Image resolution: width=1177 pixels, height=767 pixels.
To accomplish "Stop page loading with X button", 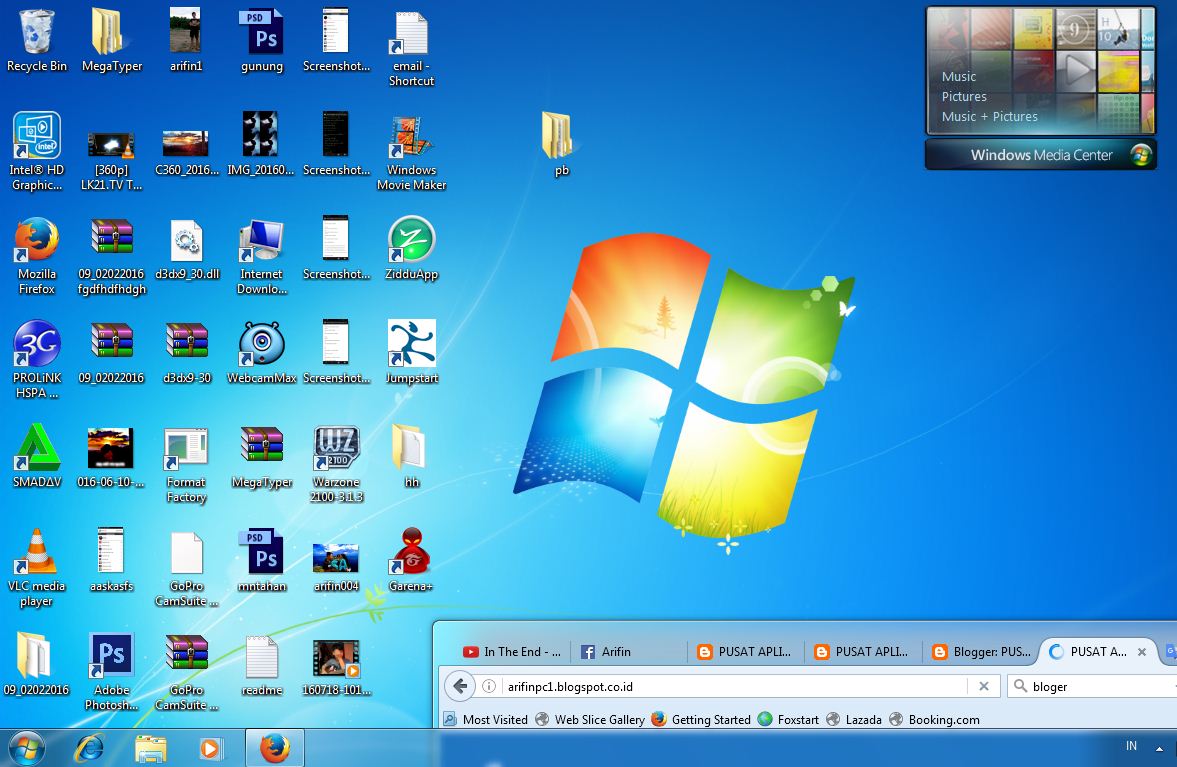I will click(x=983, y=686).
